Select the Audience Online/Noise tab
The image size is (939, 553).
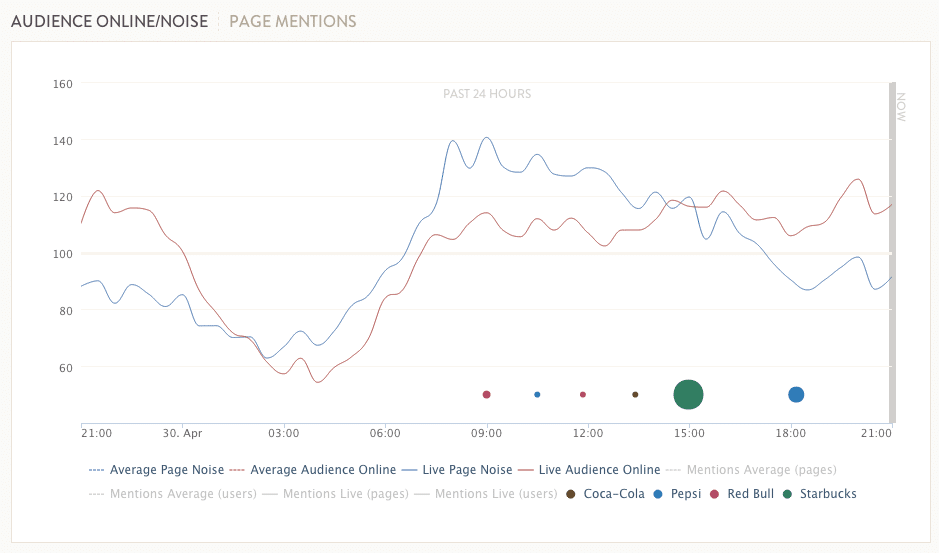[110, 21]
